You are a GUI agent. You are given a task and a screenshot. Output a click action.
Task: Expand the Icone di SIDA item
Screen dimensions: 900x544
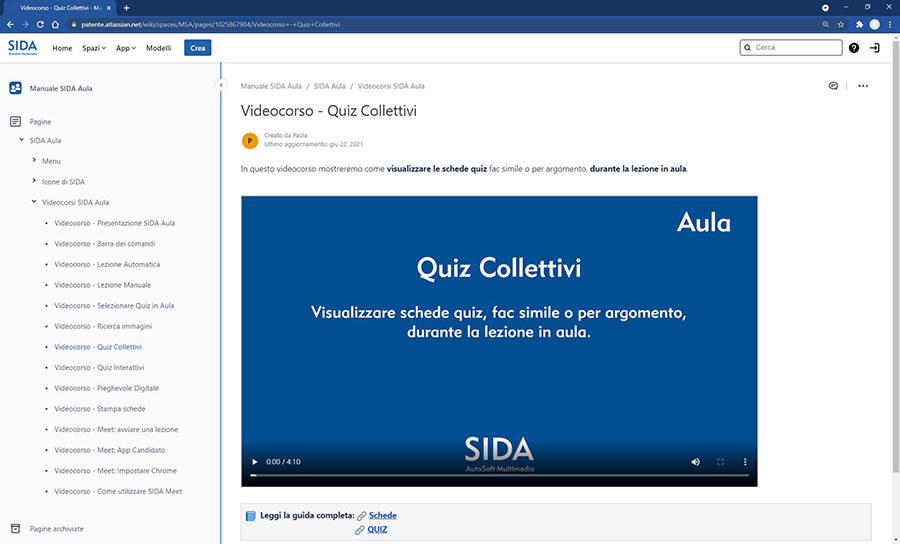point(34,181)
